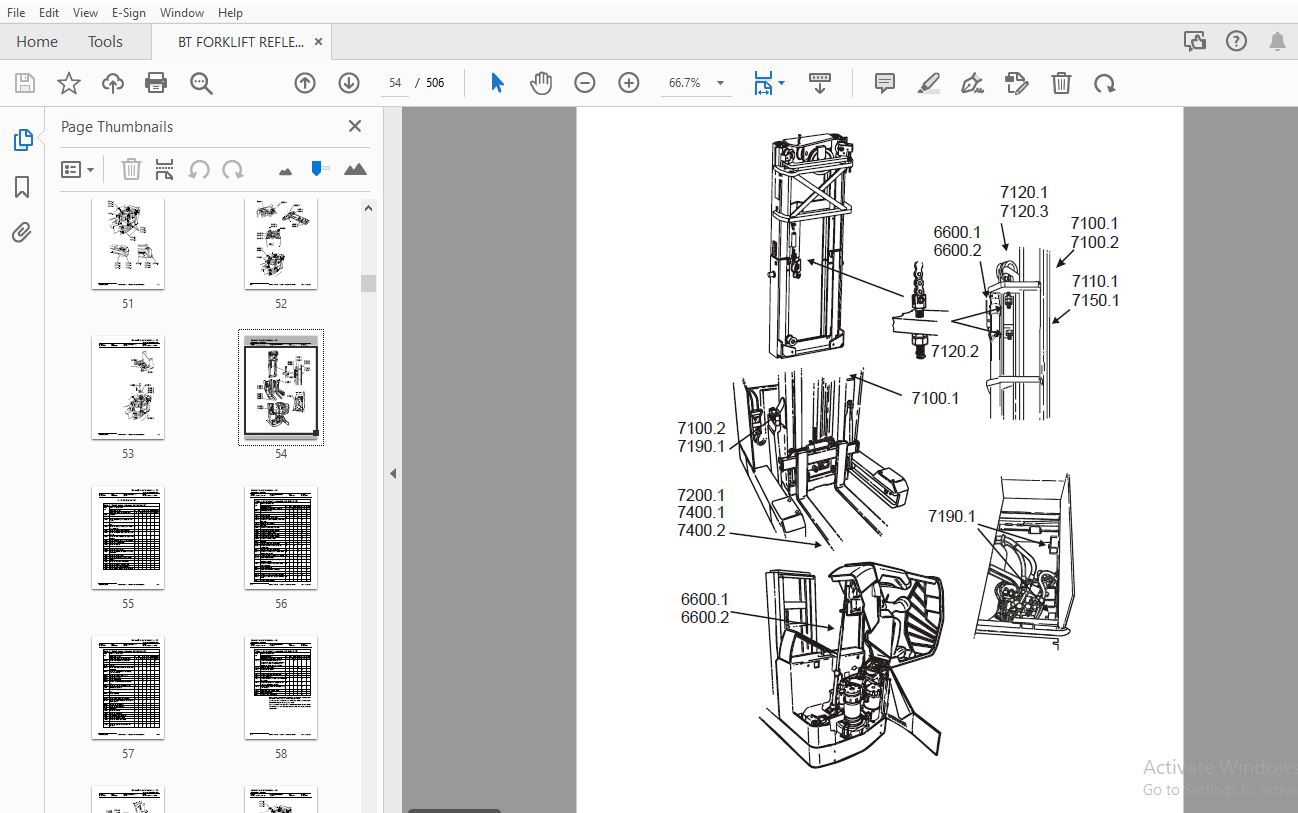Select the BT FORKLIFT REFLE... document tab

[x=241, y=42]
